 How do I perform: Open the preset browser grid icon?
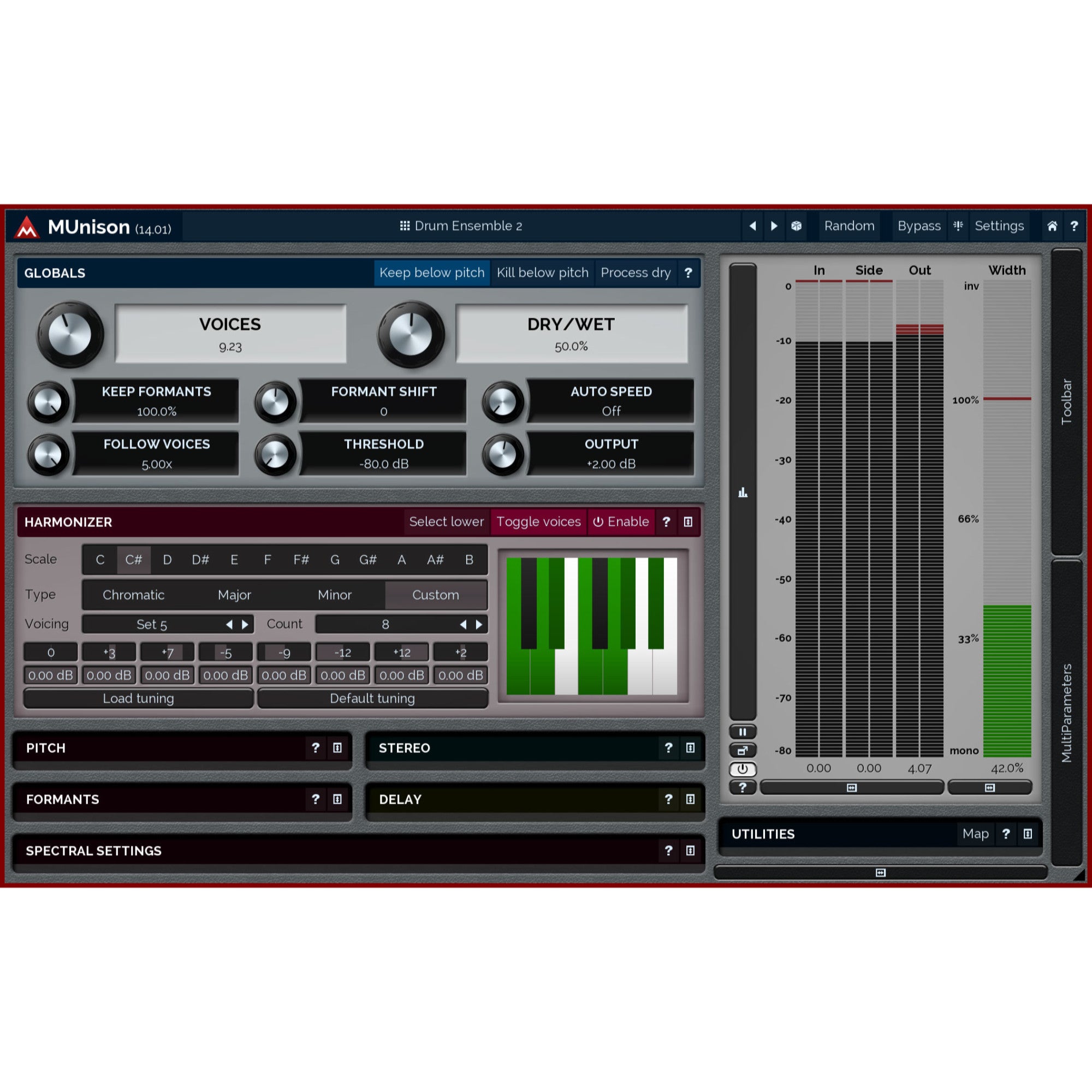[x=405, y=226]
